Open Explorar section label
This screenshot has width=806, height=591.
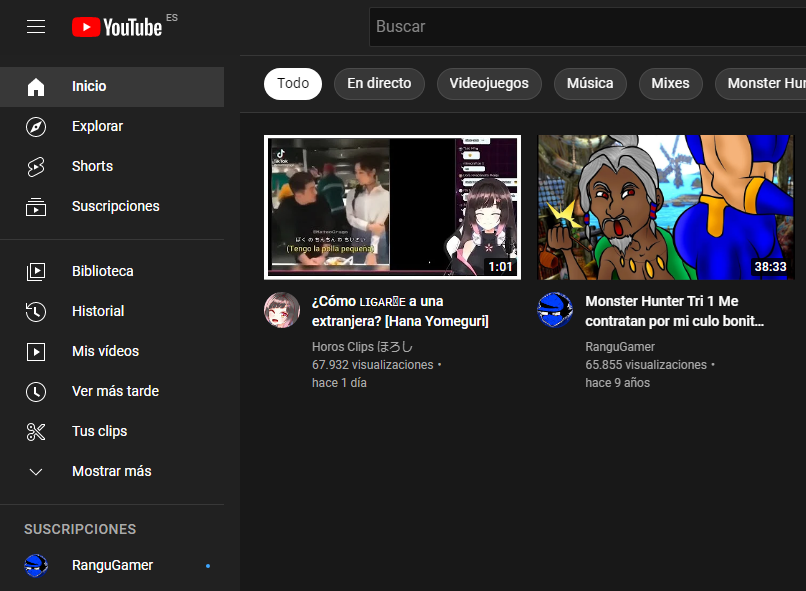[97, 126]
